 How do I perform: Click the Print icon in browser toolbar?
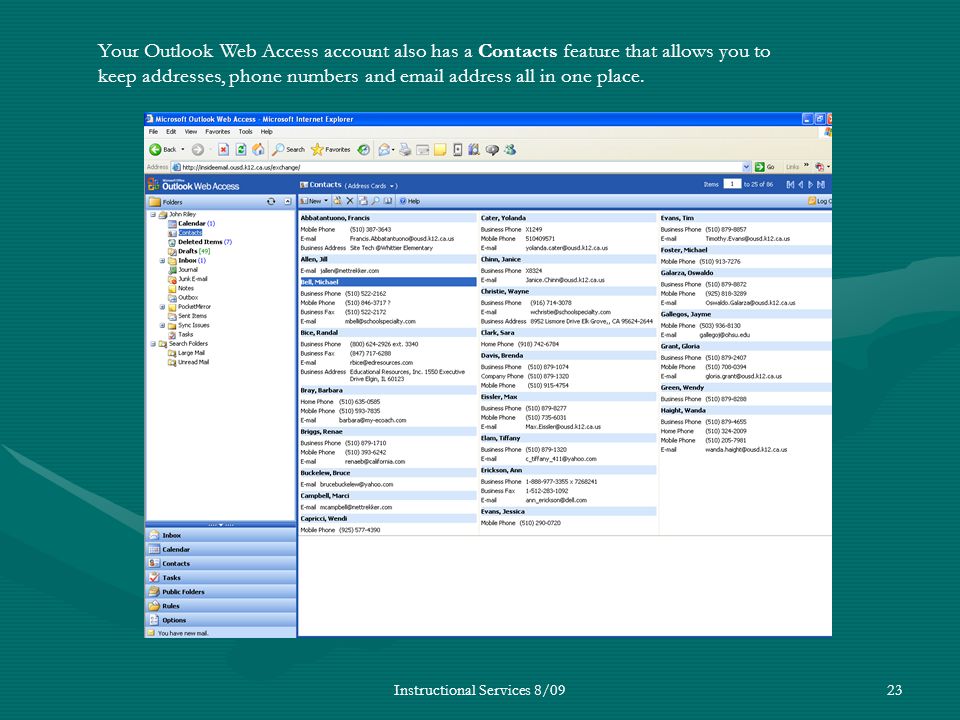pos(405,149)
